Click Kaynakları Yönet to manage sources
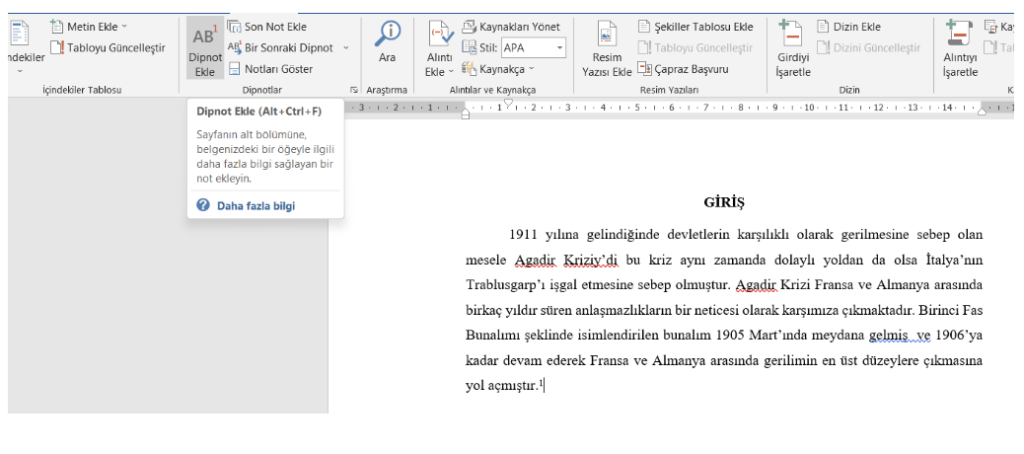Screen dimensions: 1024x454 pyautogui.click(x=517, y=26)
